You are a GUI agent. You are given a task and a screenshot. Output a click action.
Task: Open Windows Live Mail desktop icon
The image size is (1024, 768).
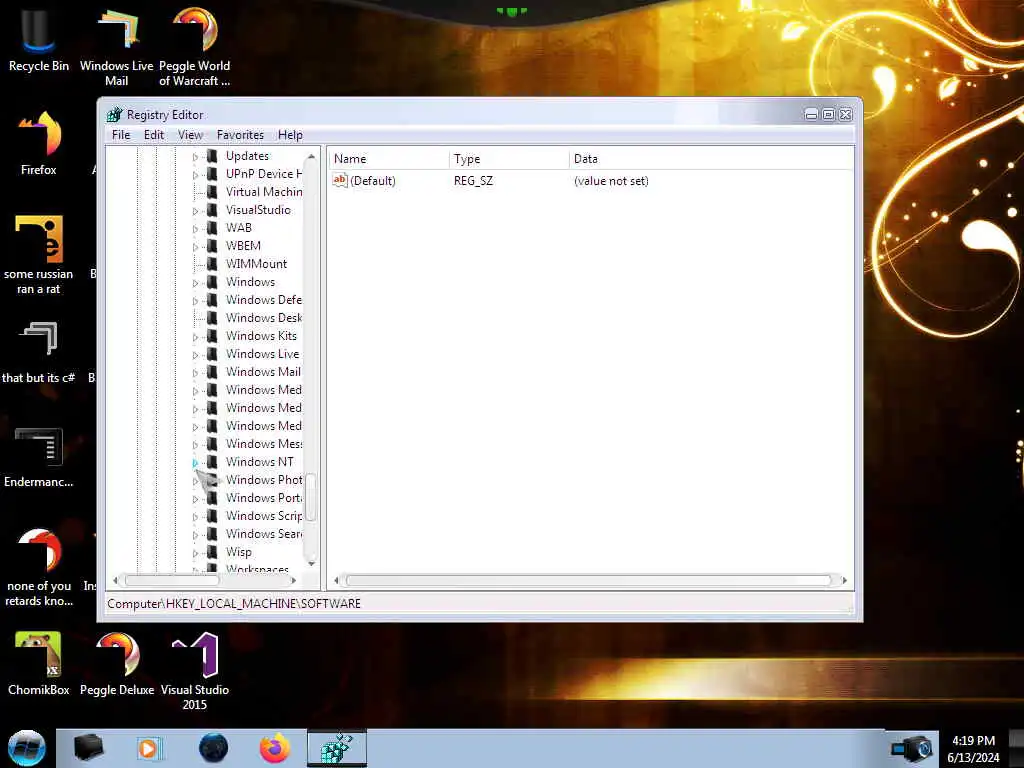click(116, 47)
